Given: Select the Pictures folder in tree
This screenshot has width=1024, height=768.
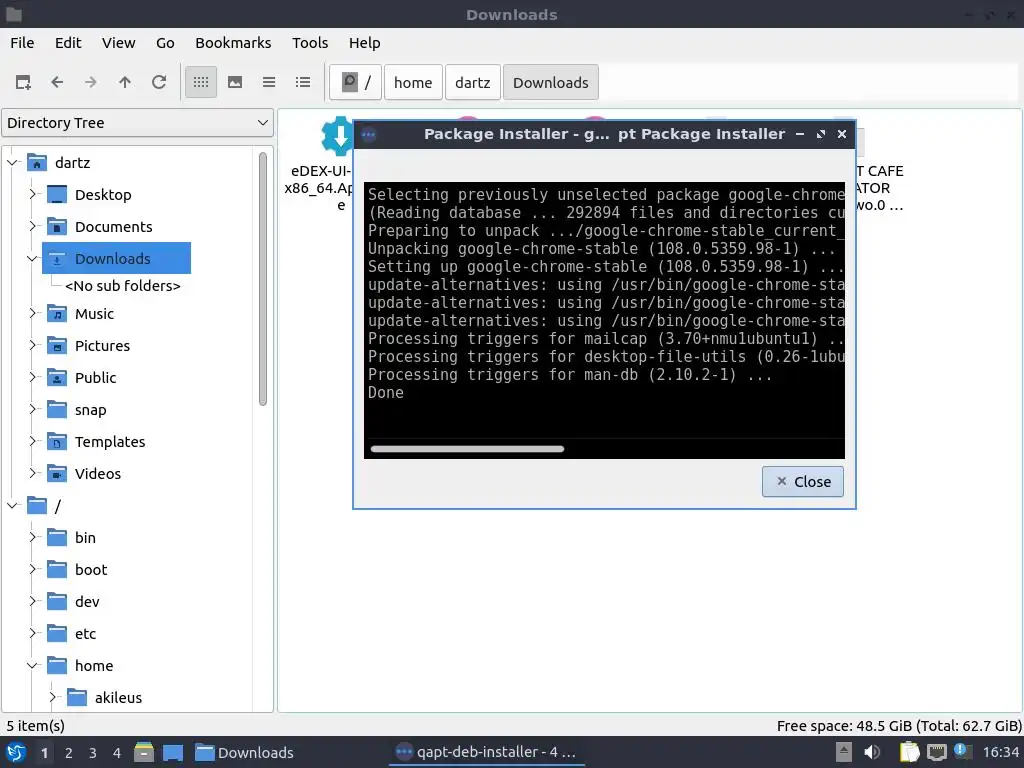Looking at the screenshot, I should (x=89, y=345).
